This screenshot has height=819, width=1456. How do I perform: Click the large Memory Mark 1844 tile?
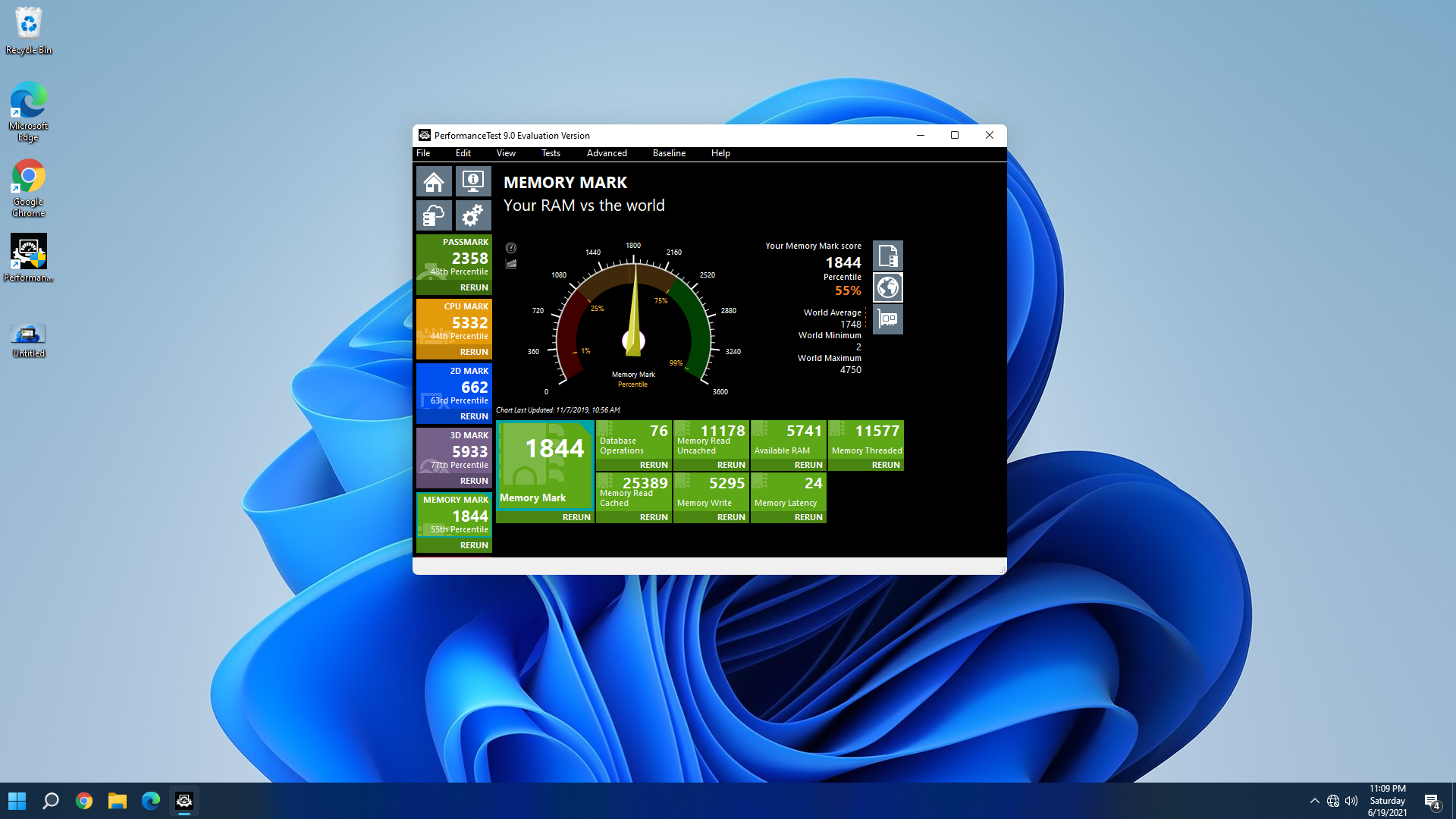pos(544,463)
